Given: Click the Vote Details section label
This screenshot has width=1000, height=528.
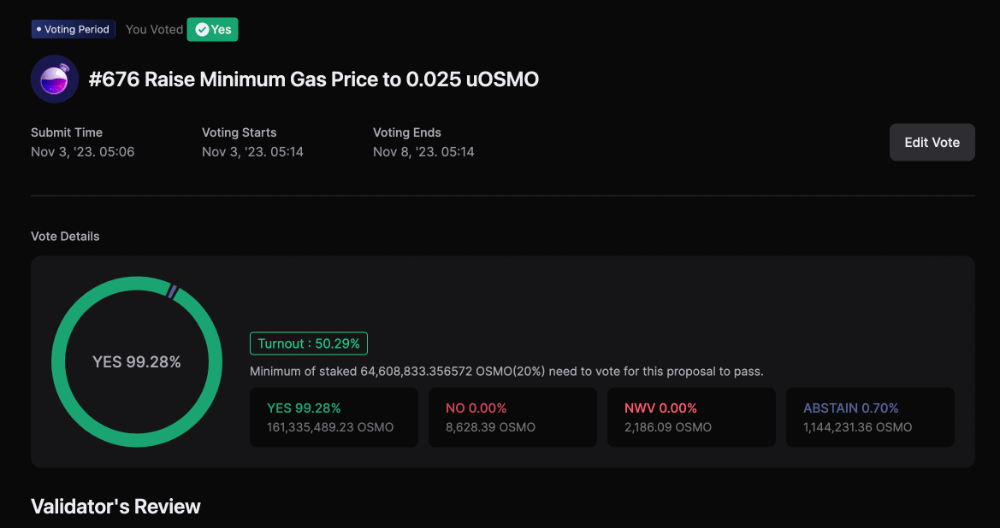Looking at the screenshot, I should [65, 236].
